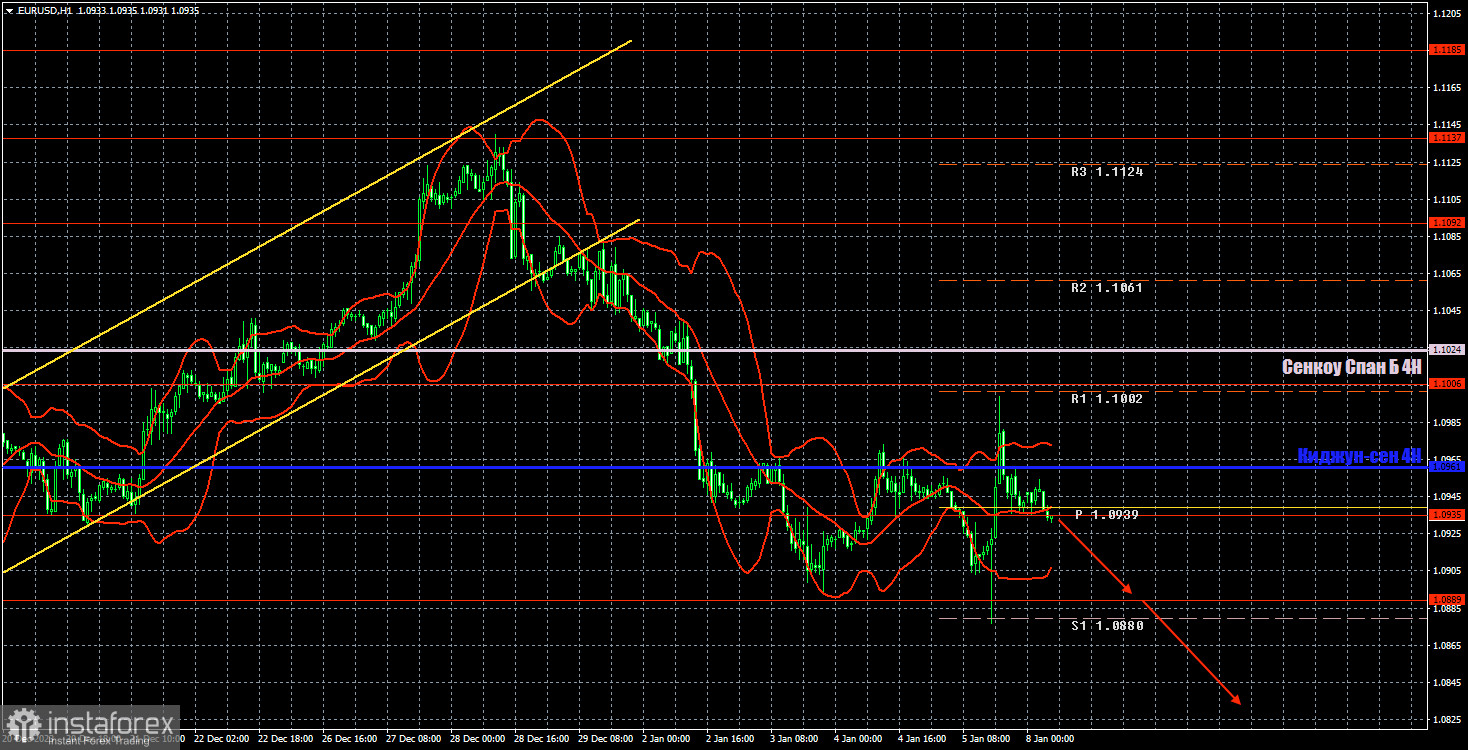This screenshot has width=1468, height=750.
Task: Click the 4 Jan 00:00 time axis label
Action: tap(859, 739)
